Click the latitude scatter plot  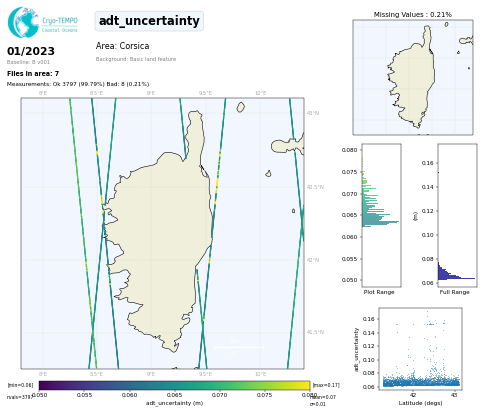tap(420, 349)
